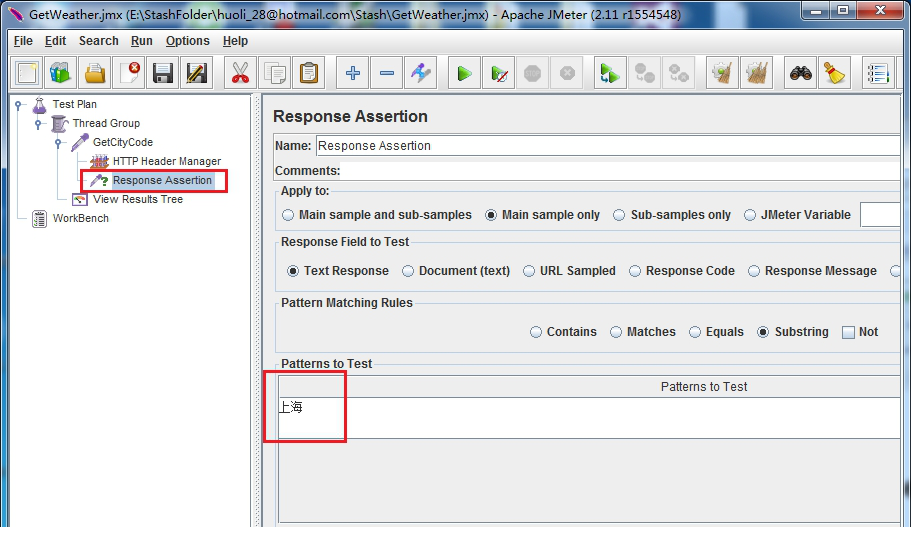The width and height of the screenshot is (911, 548).
Task: Click the Clear all double-broom icon
Action: (x=756, y=73)
